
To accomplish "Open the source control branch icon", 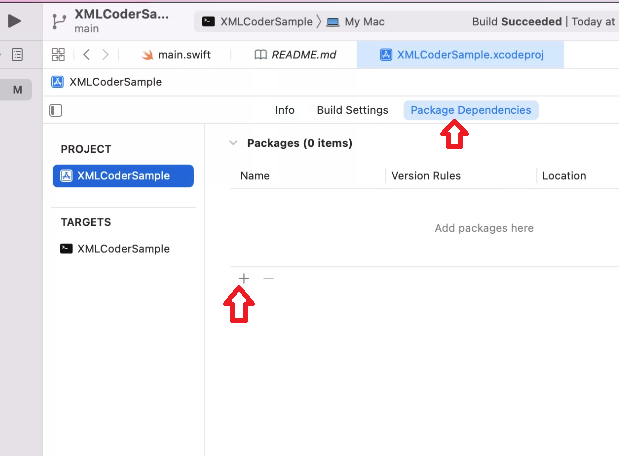I will pos(59,21).
